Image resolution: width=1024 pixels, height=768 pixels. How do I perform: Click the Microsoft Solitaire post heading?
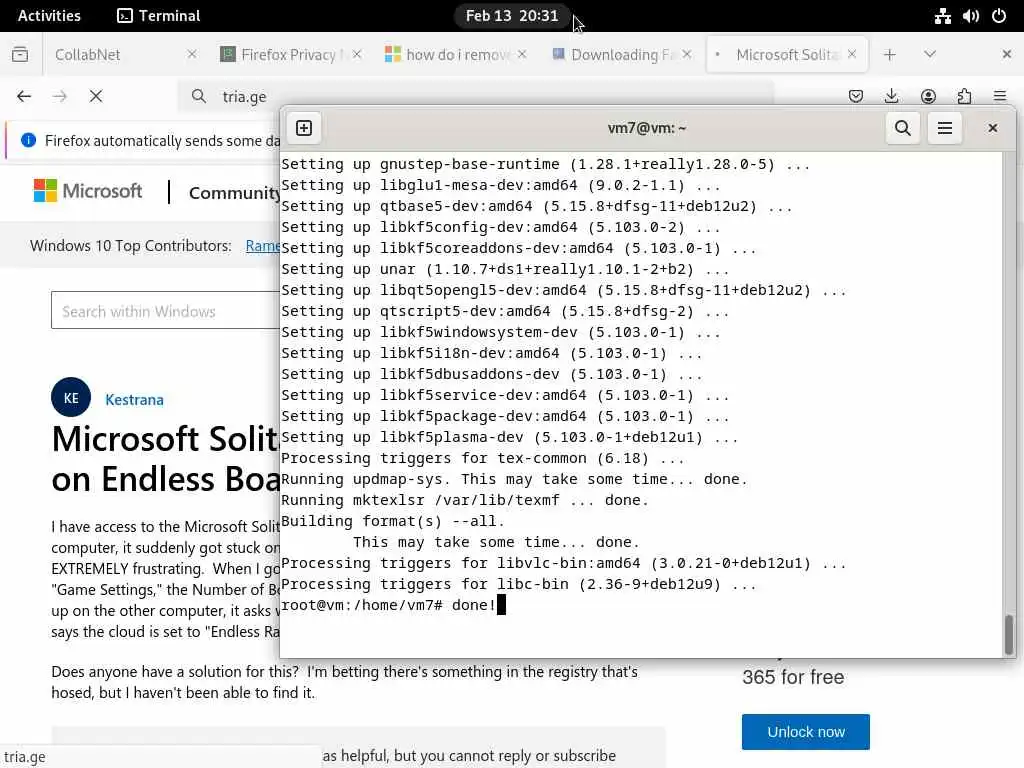click(x=166, y=458)
